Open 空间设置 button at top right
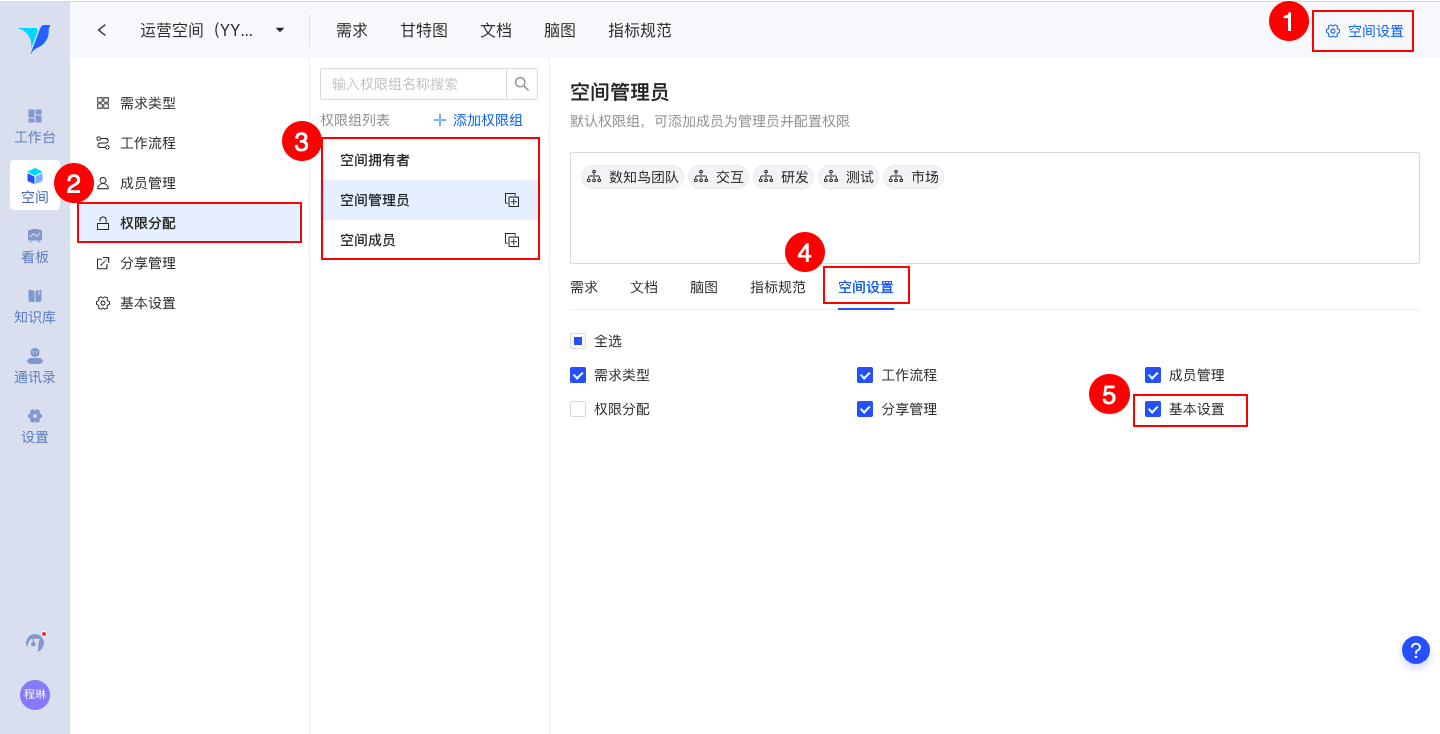1440x734 pixels. 1364,31
